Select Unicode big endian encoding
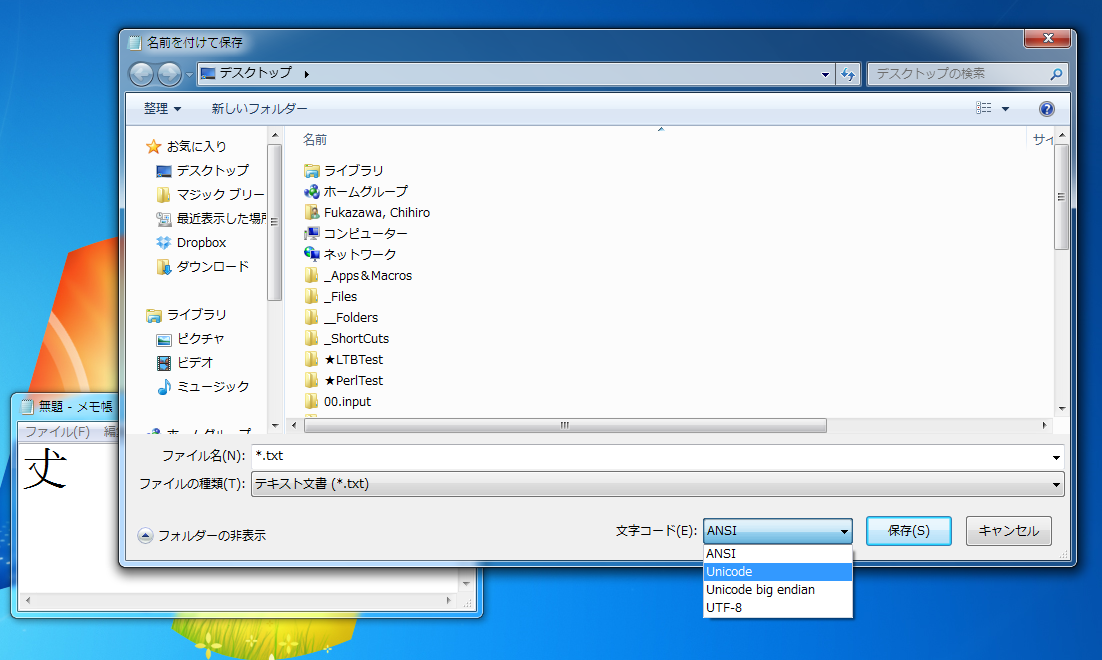This screenshot has height=660, width=1102. point(777,590)
